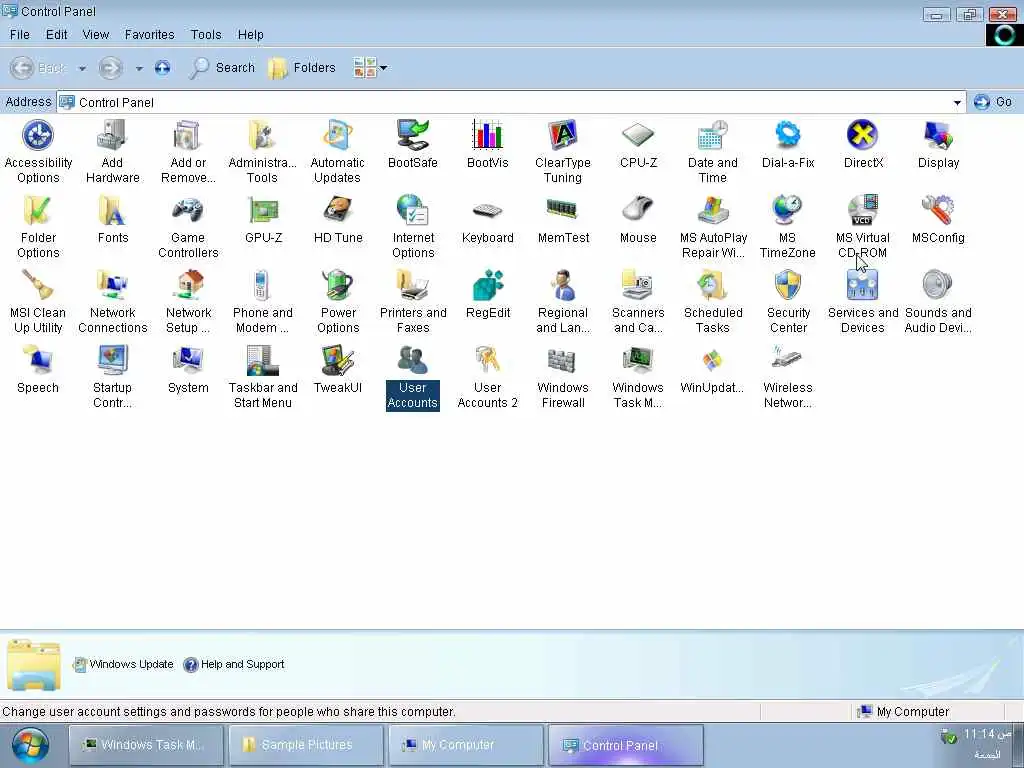Open the File menu
This screenshot has height=768, width=1024.
(20, 35)
